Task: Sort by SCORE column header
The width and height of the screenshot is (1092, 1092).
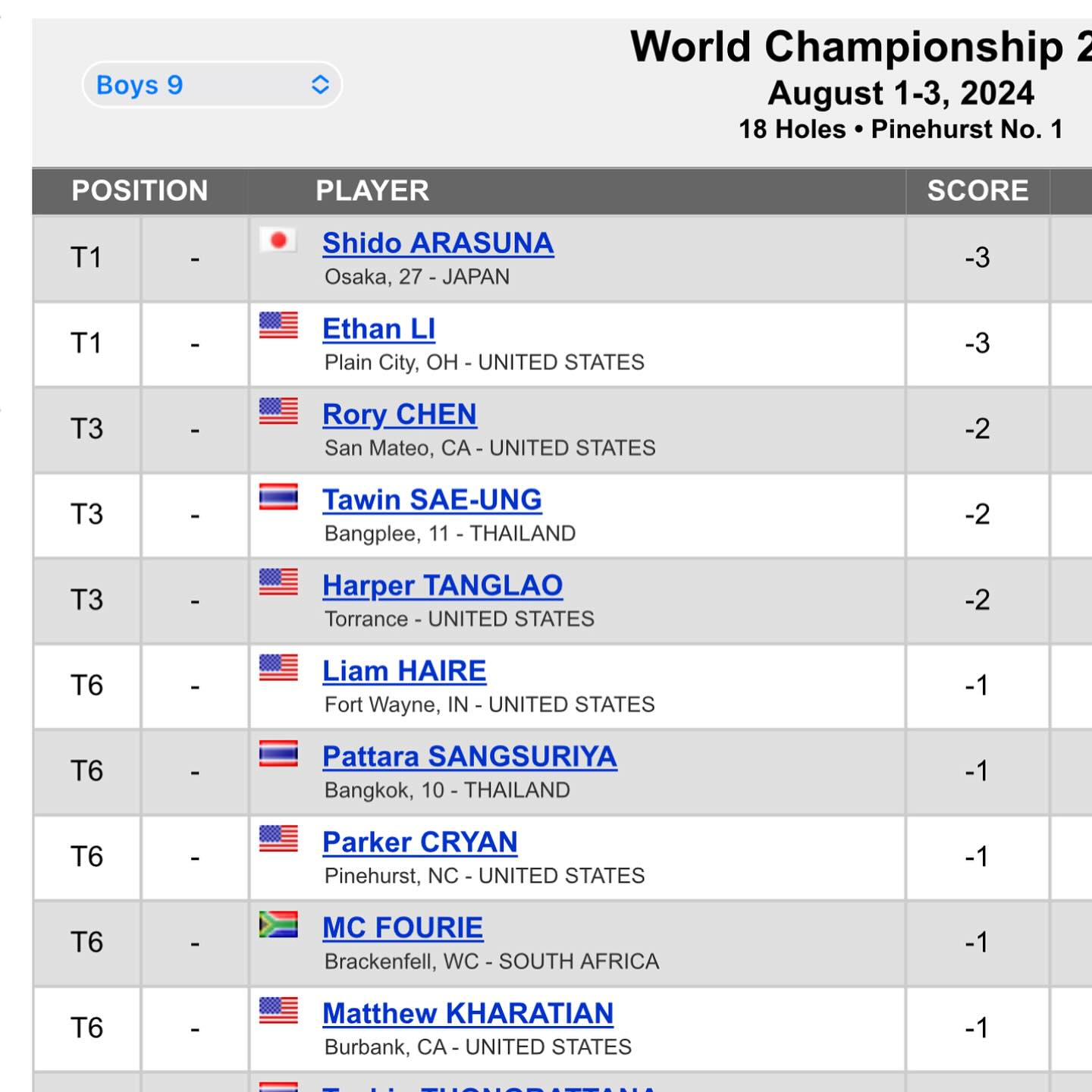Action: [977, 191]
